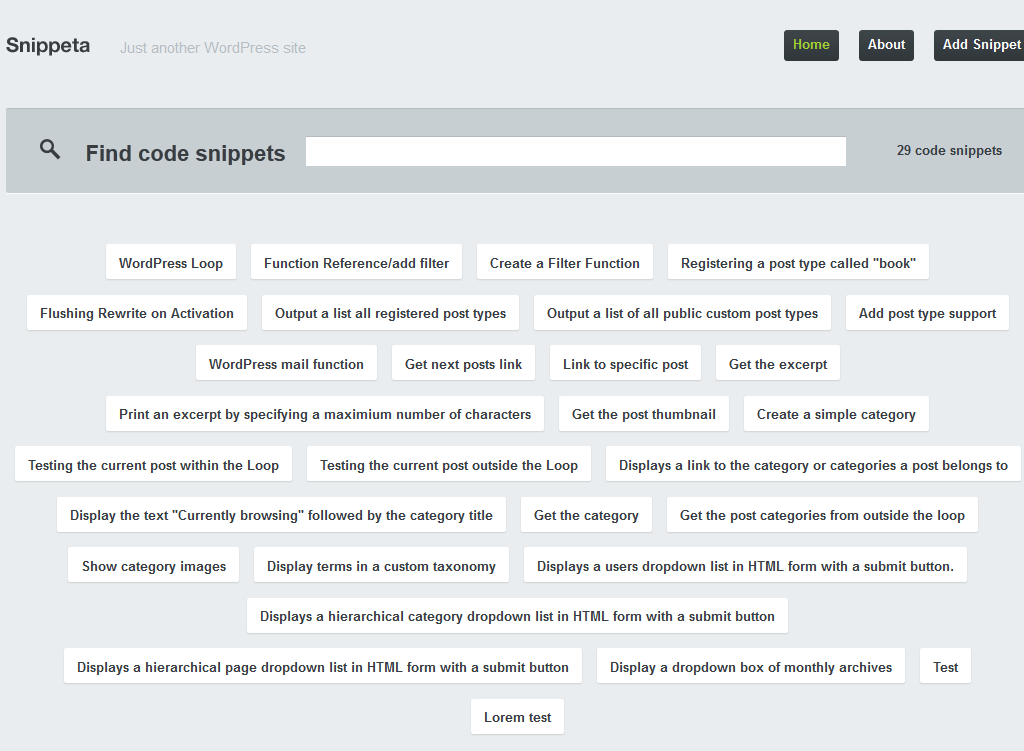Click the magnifying glass search icon
The height and width of the screenshot is (751, 1024).
[x=50, y=150]
